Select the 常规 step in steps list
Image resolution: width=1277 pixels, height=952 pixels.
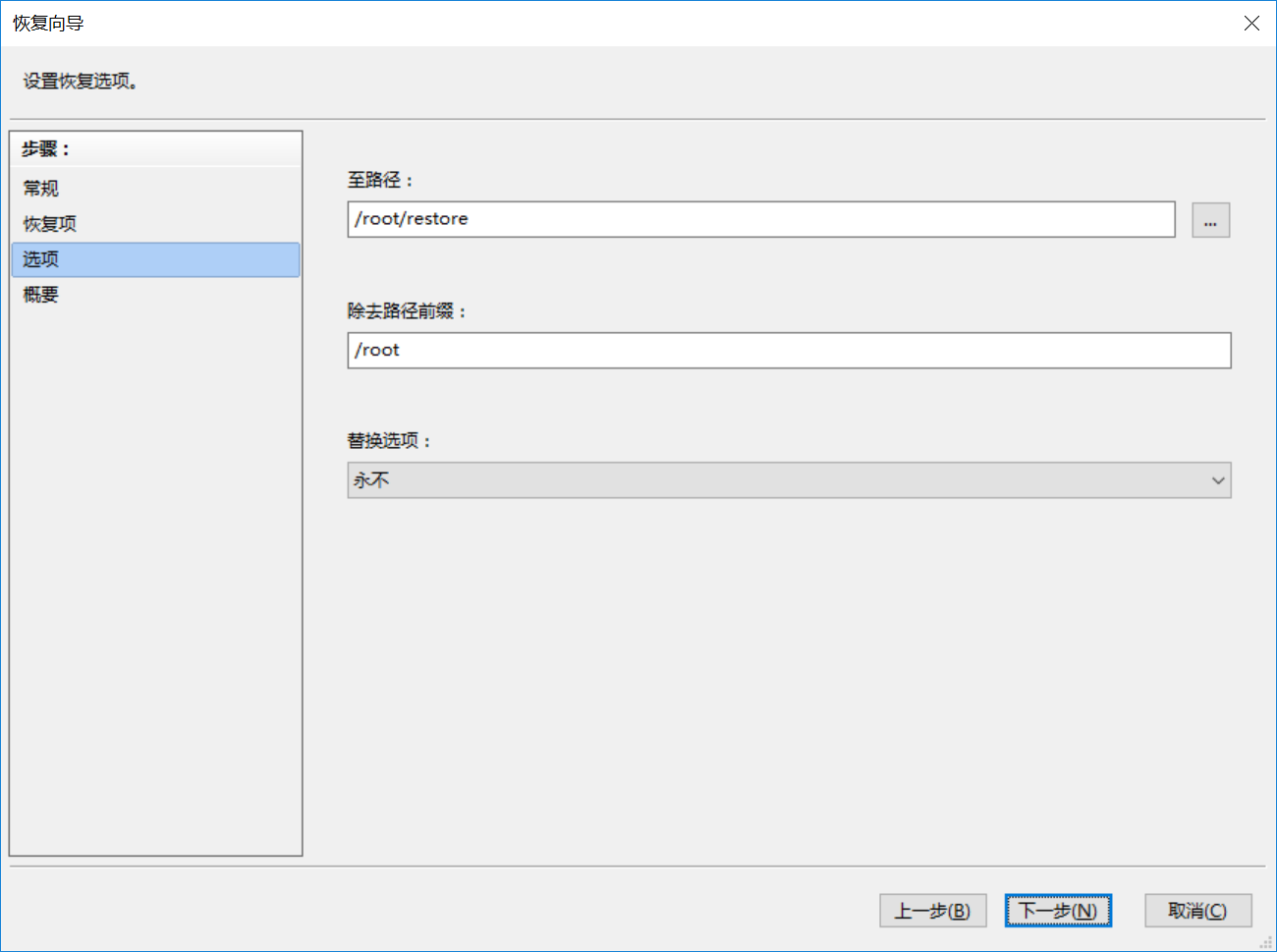coord(41,189)
